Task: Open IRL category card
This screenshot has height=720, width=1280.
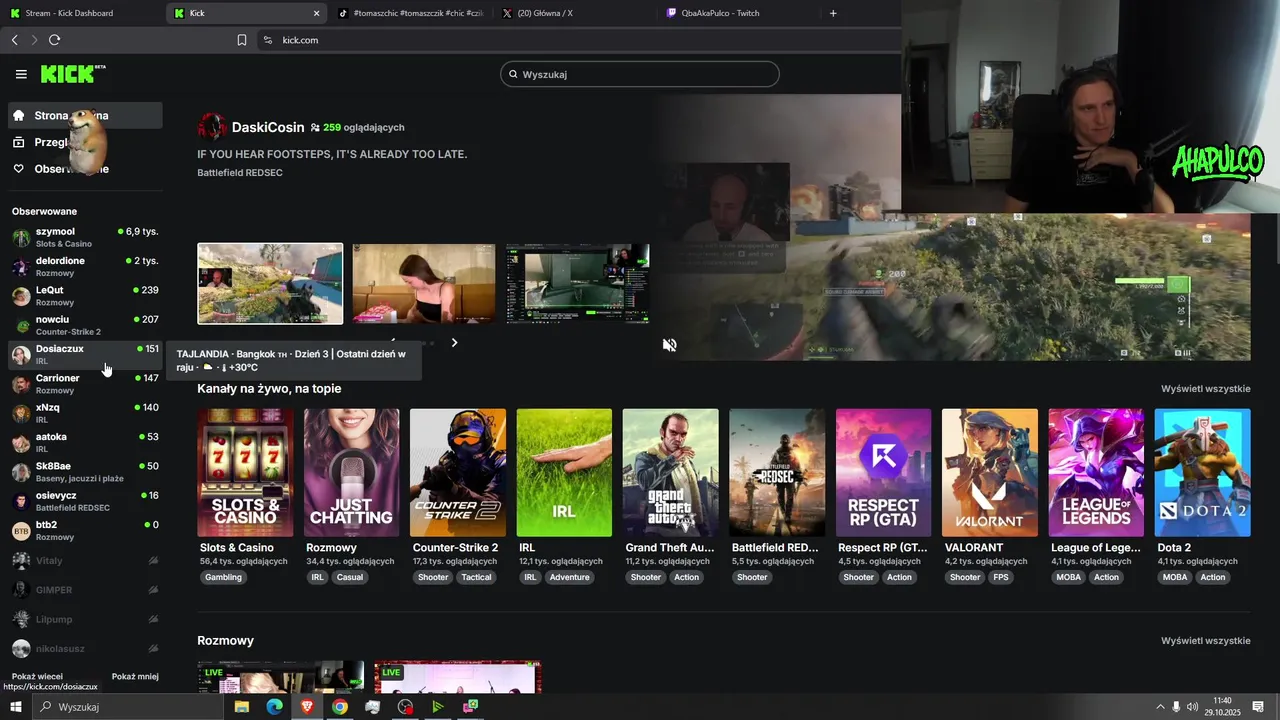Action: click(564, 472)
